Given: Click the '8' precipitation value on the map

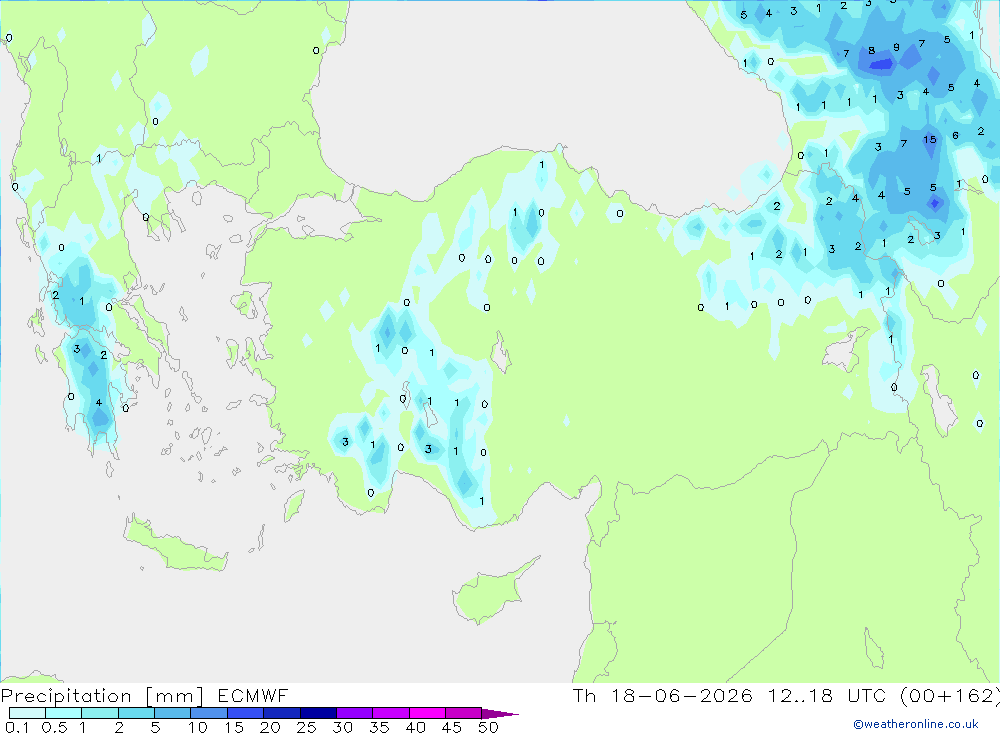Looking at the screenshot, I should click(872, 50).
